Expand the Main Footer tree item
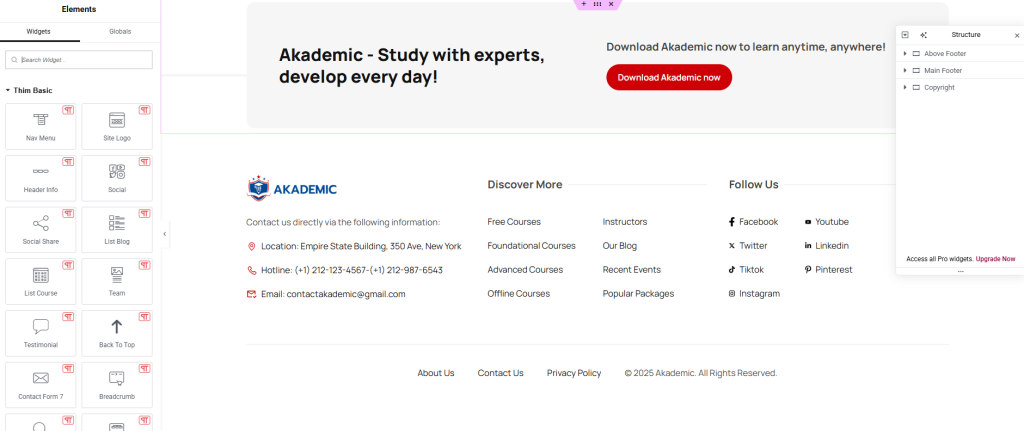The image size is (1024, 431). coord(905,70)
